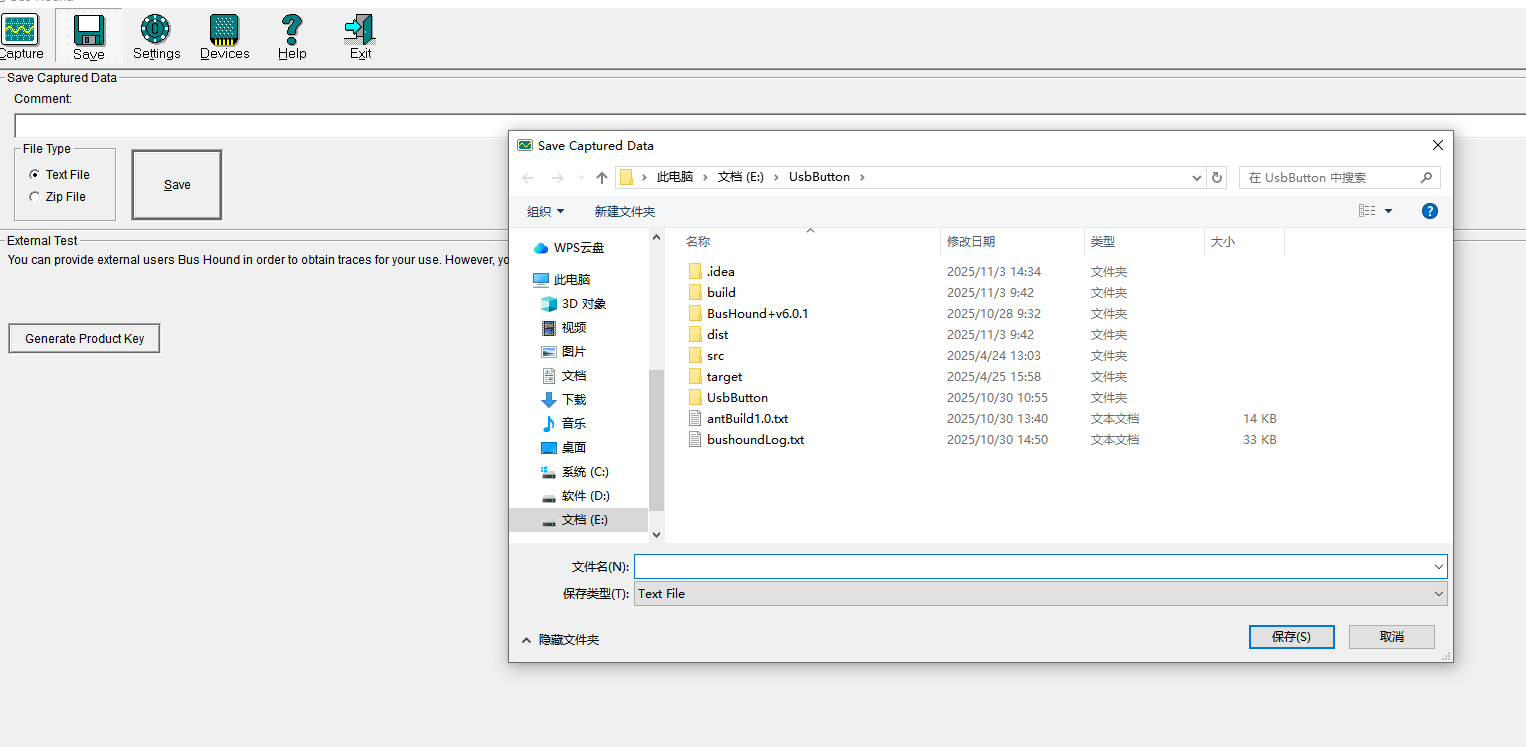Click the 取消 cancel button

1391,637
